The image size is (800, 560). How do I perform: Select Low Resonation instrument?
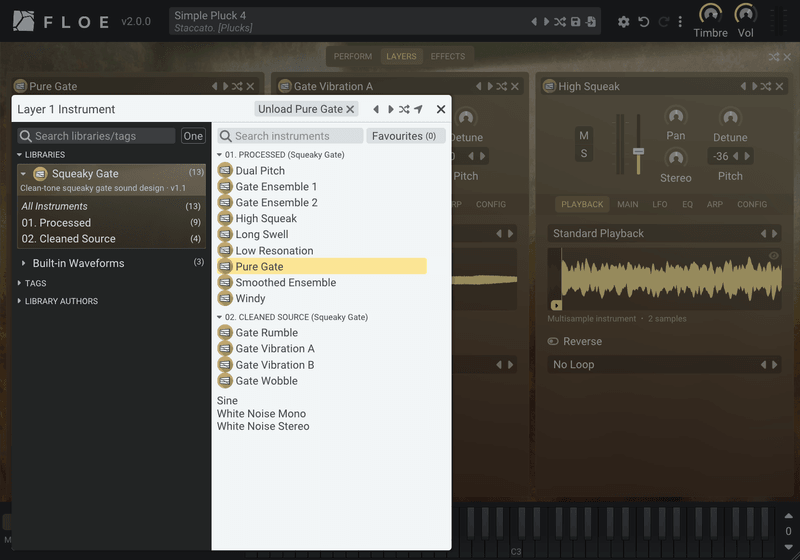321,251
